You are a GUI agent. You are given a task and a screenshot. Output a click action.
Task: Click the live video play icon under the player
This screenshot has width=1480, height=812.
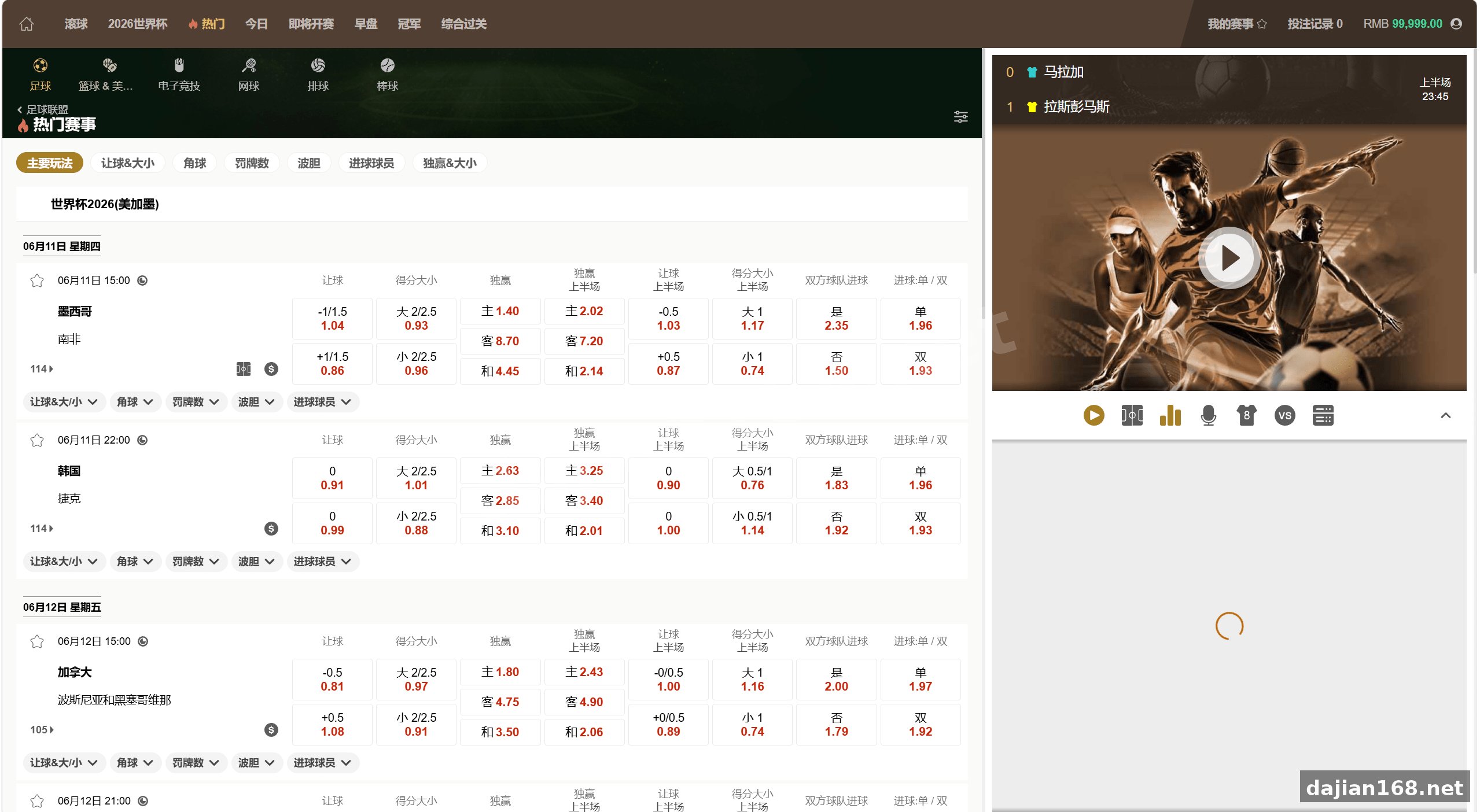coord(1094,415)
